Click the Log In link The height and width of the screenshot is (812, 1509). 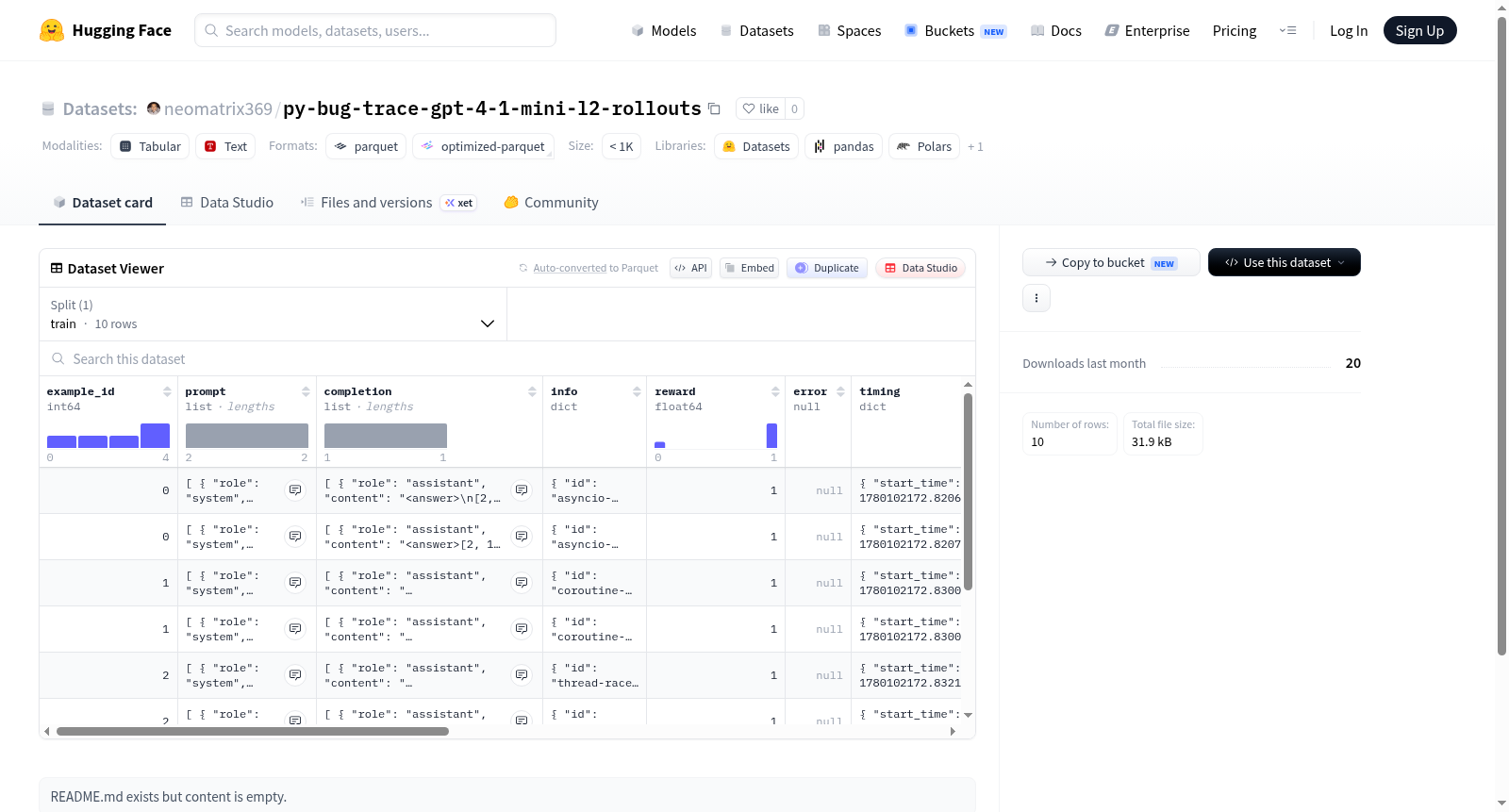pyautogui.click(x=1349, y=30)
